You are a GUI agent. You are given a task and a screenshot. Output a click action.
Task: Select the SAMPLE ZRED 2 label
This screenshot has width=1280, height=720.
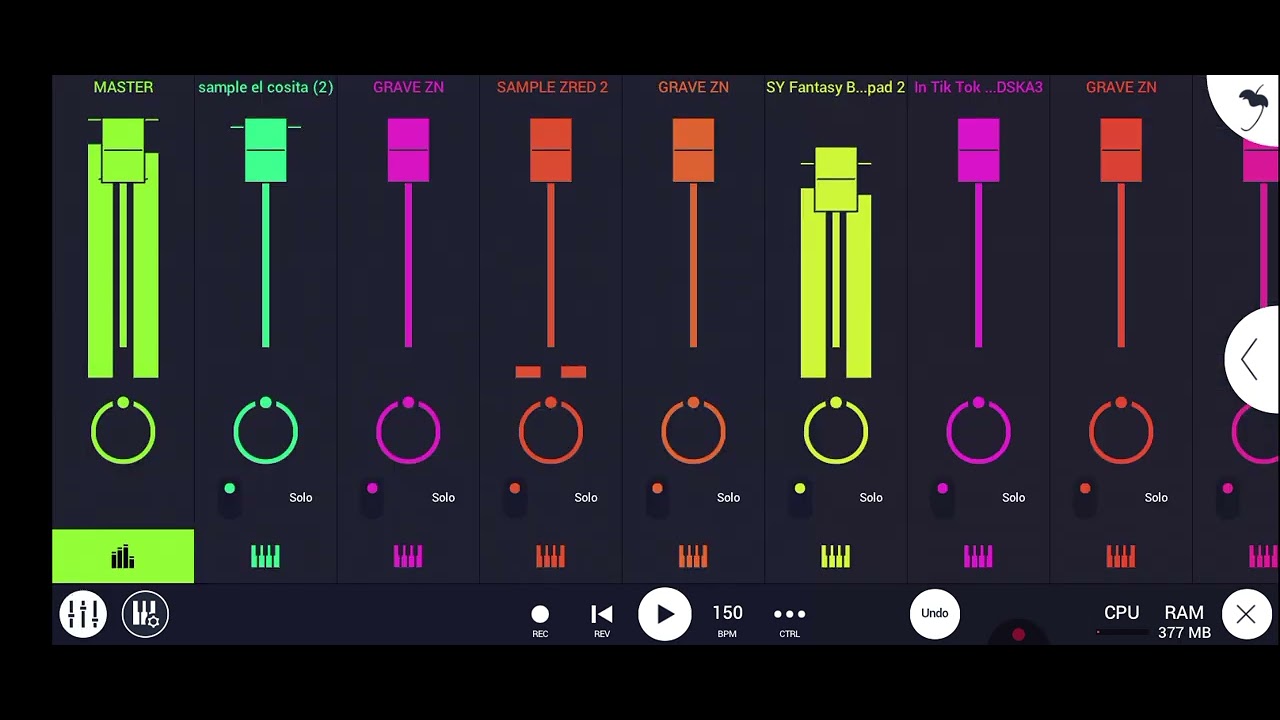552,87
